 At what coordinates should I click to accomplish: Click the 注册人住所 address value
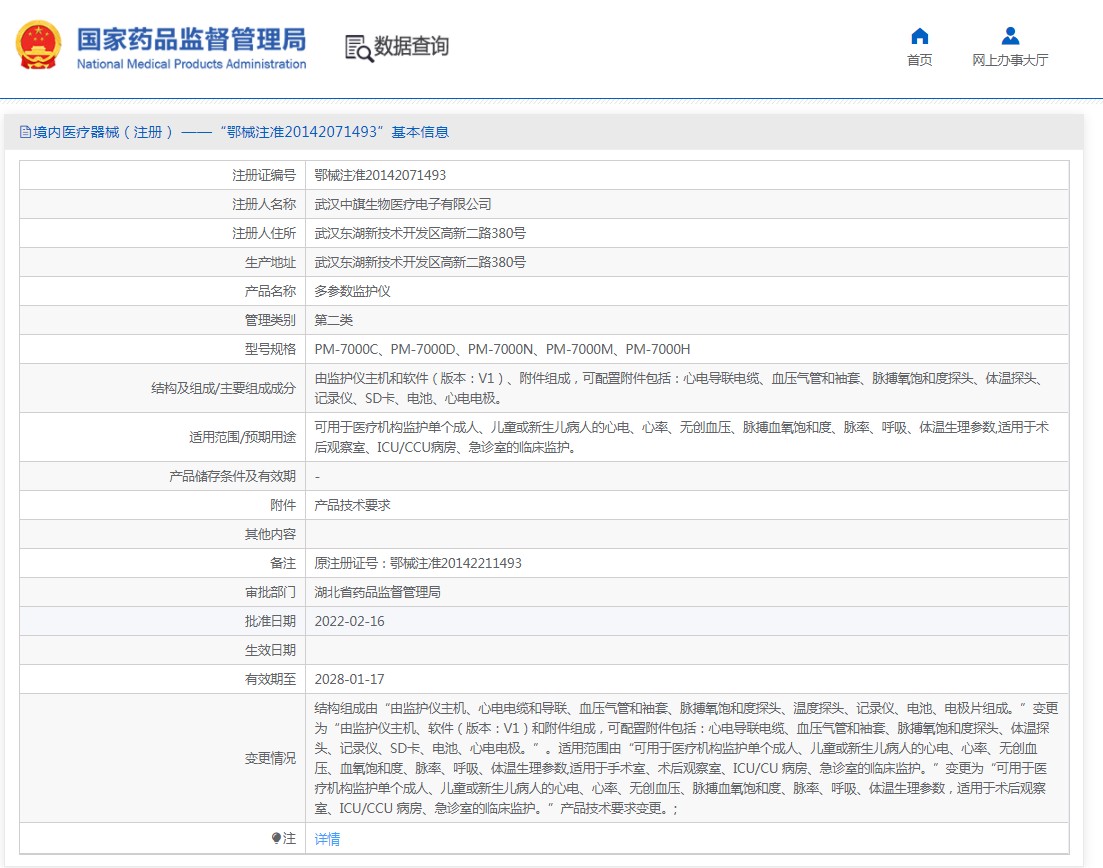tap(420, 233)
